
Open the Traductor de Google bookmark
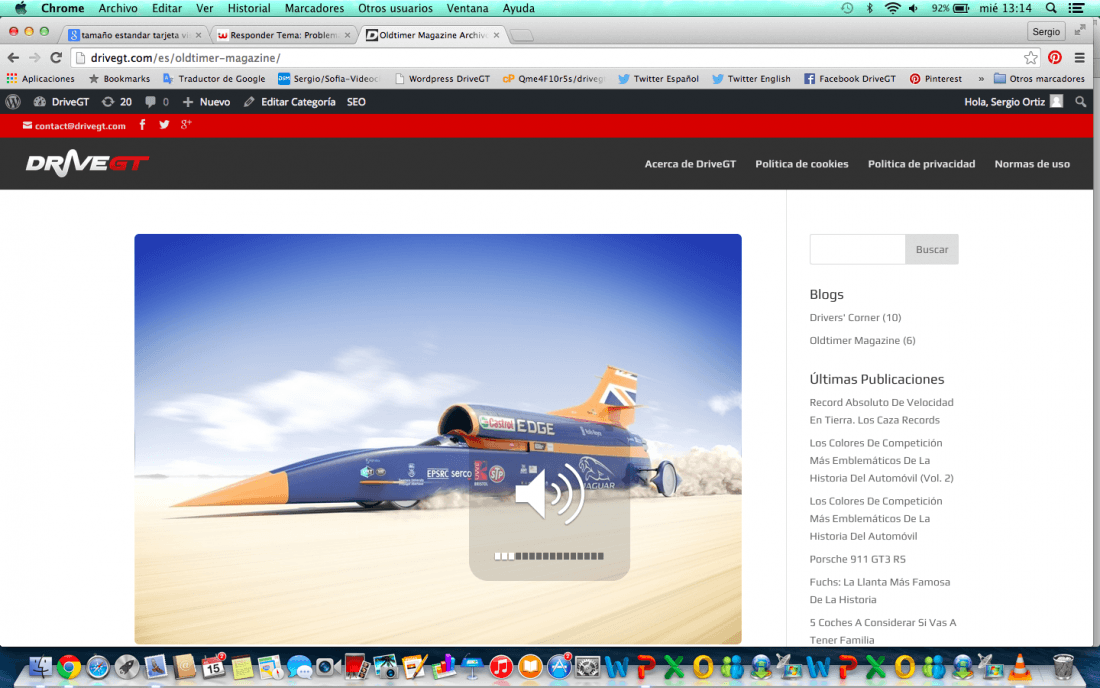point(214,79)
